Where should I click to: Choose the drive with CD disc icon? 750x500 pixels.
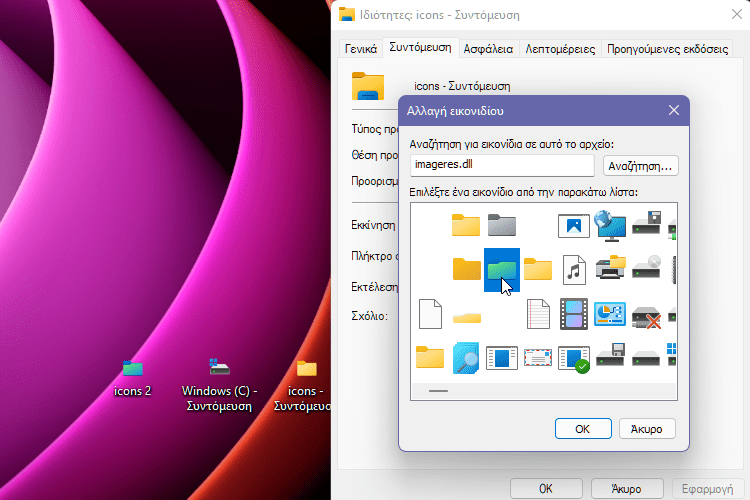[646, 267]
